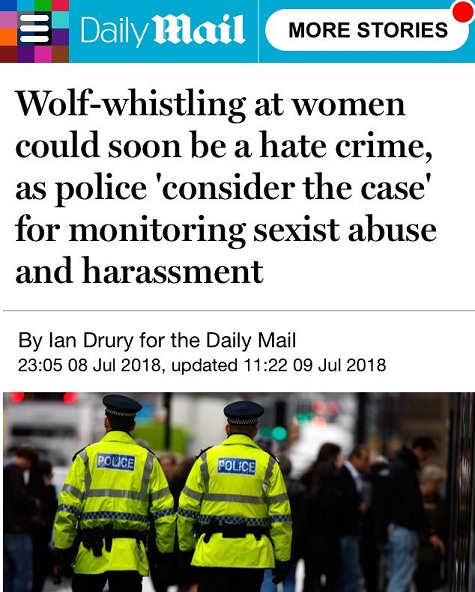Open the hamburger menu icon
This screenshot has height=592, width=475.
pos(34,29)
